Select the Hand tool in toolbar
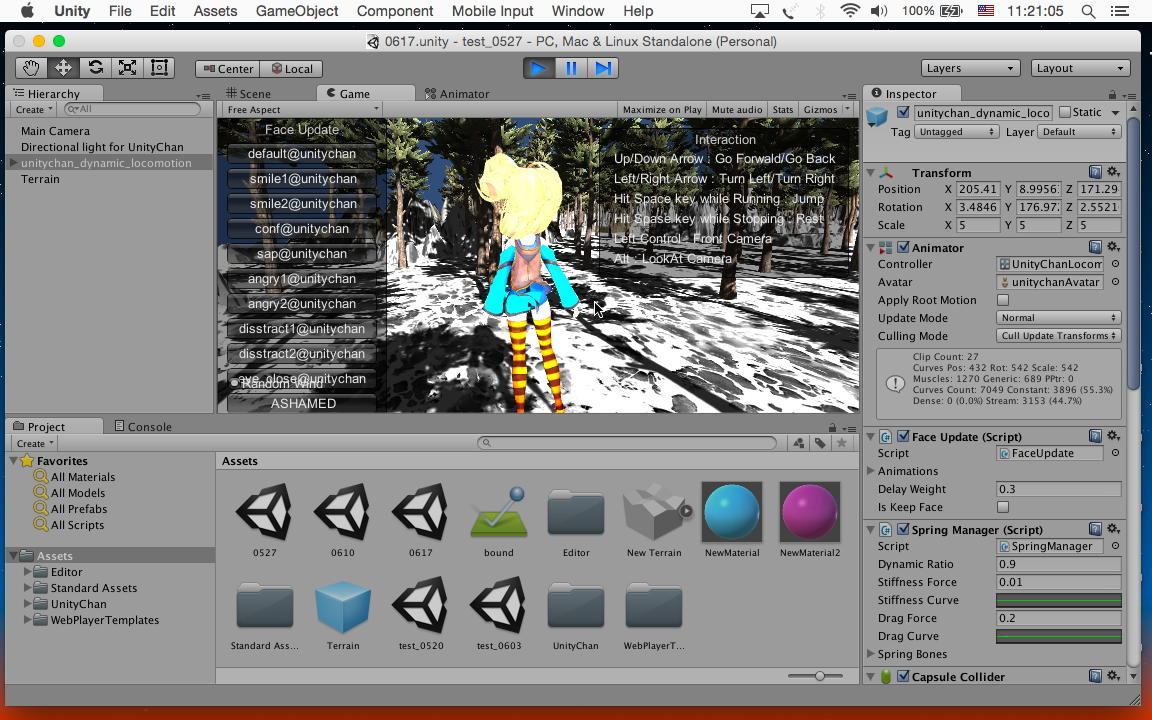The image size is (1152, 720). click(x=31, y=68)
